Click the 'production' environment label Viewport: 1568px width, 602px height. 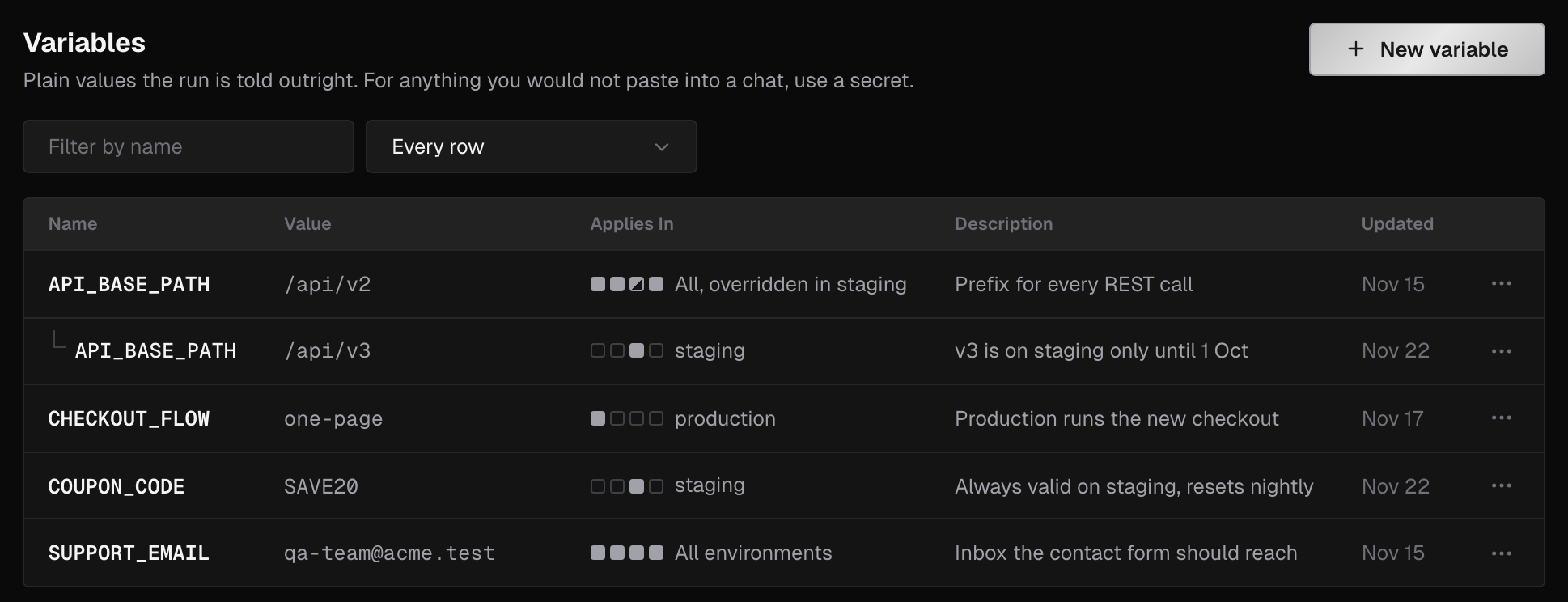tap(725, 418)
